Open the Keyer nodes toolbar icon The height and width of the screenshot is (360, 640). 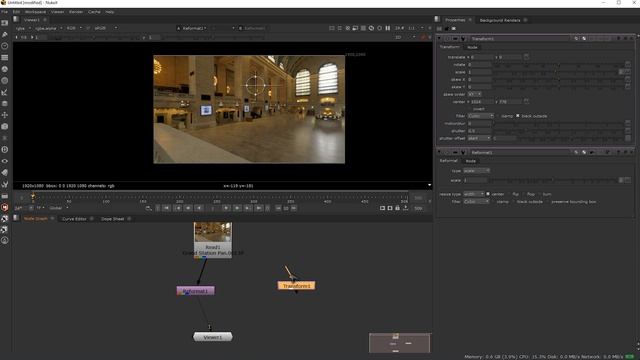(x=4, y=92)
